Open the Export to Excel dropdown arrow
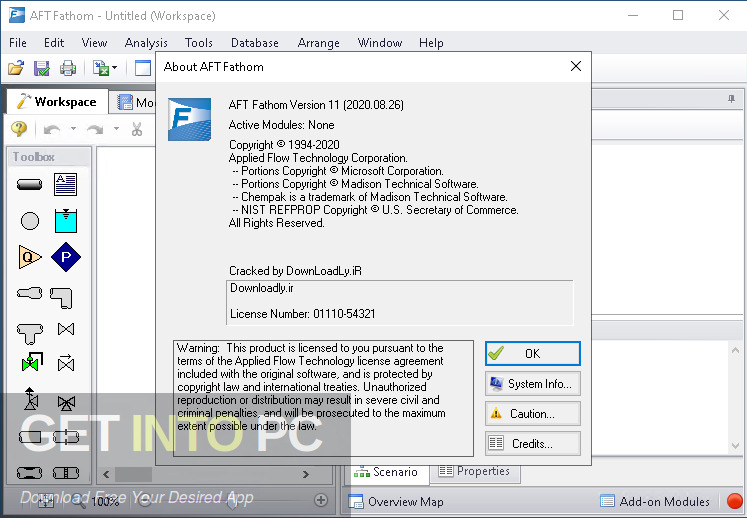 click(114, 68)
